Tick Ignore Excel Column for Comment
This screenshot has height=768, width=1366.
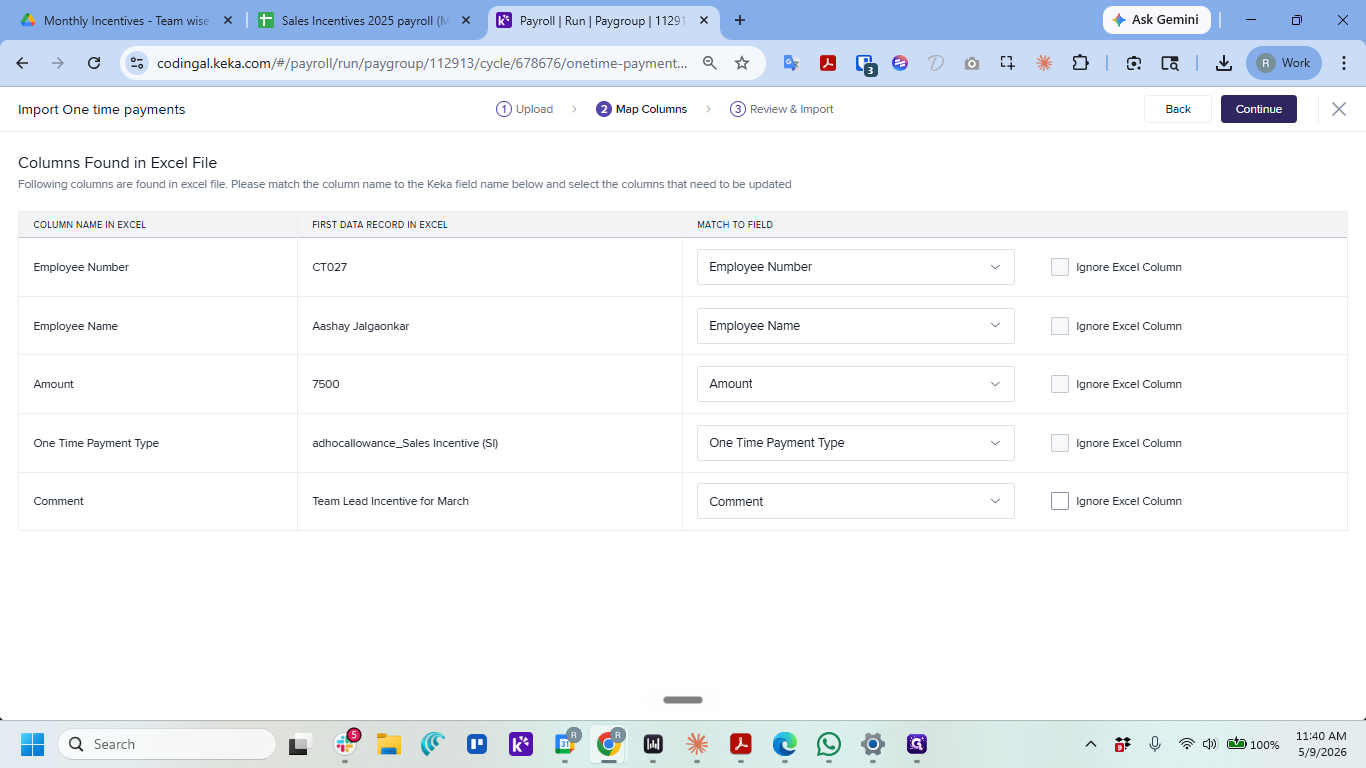click(1060, 501)
